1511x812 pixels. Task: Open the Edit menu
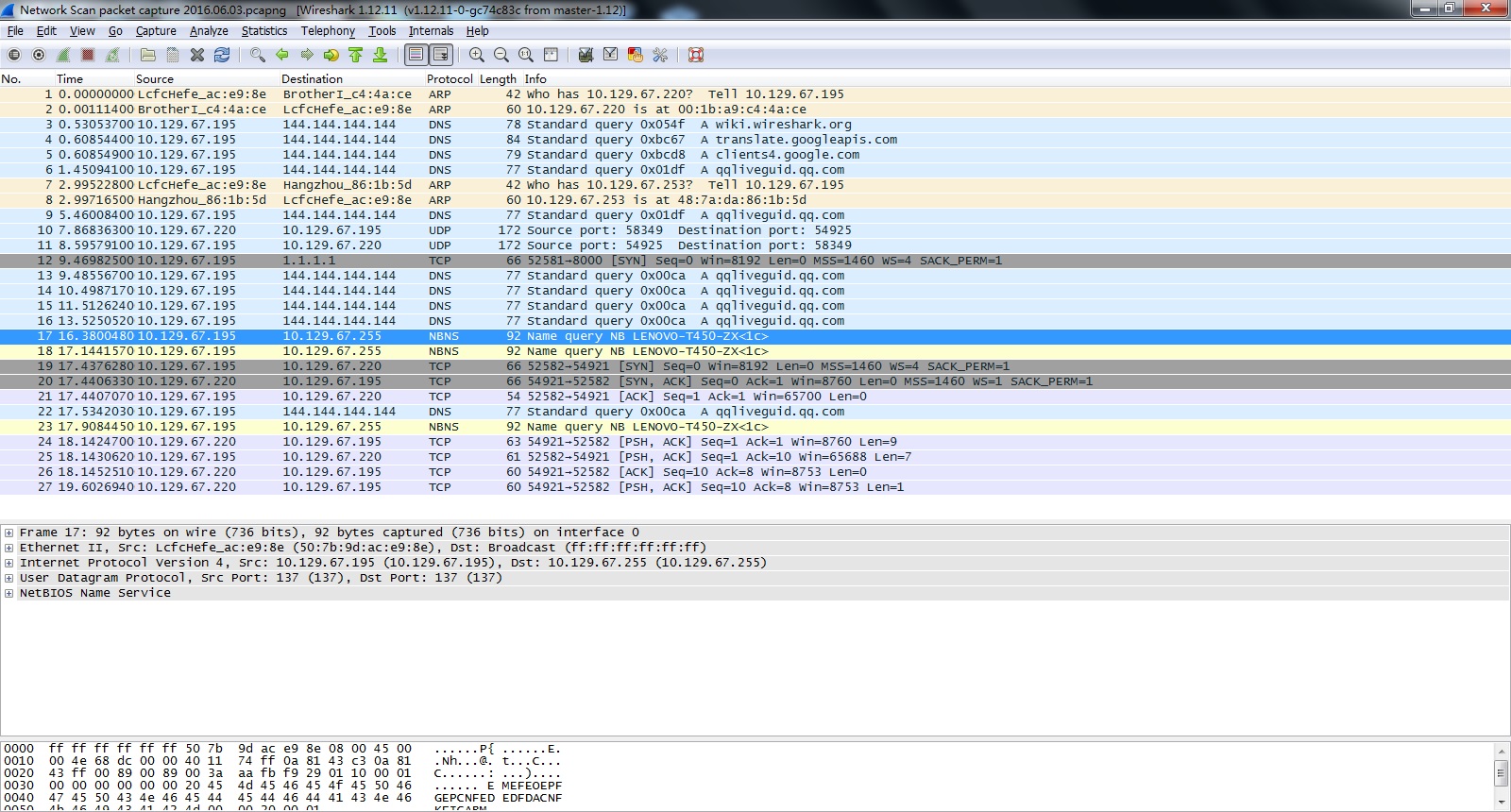click(x=46, y=30)
